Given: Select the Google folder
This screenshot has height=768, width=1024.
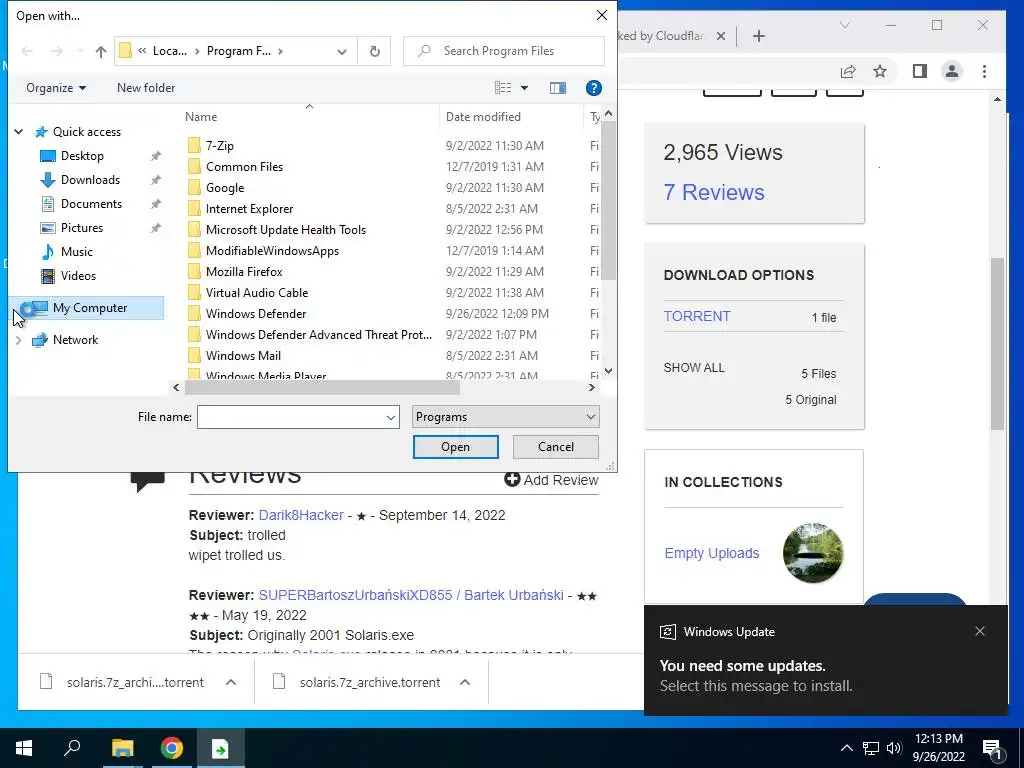Looking at the screenshot, I should click(225, 187).
